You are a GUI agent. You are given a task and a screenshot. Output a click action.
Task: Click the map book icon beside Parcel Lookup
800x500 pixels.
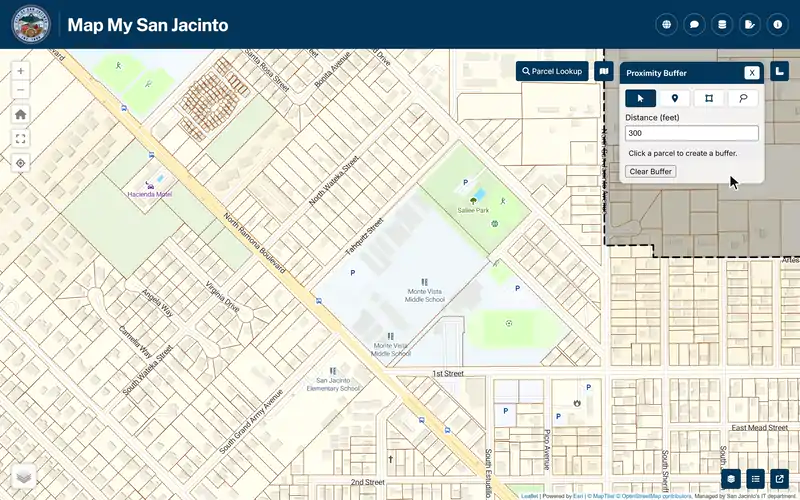[604, 71]
